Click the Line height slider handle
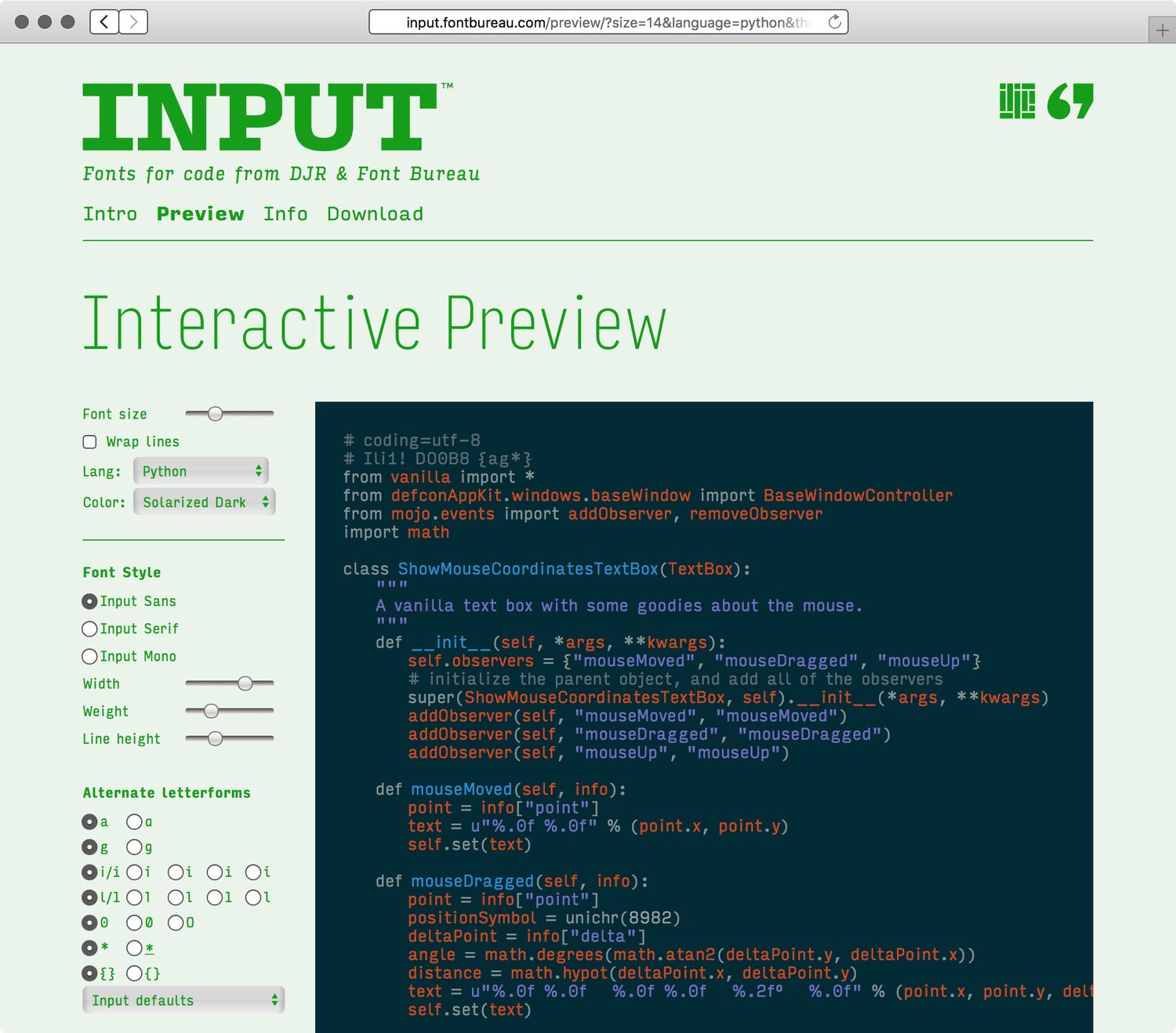This screenshot has height=1033, width=1176. (216, 738)
